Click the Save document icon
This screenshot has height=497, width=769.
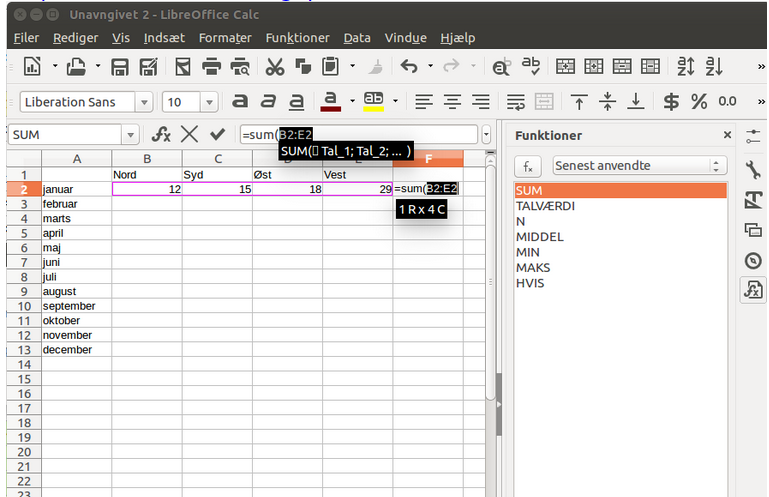tap(120, 67)
